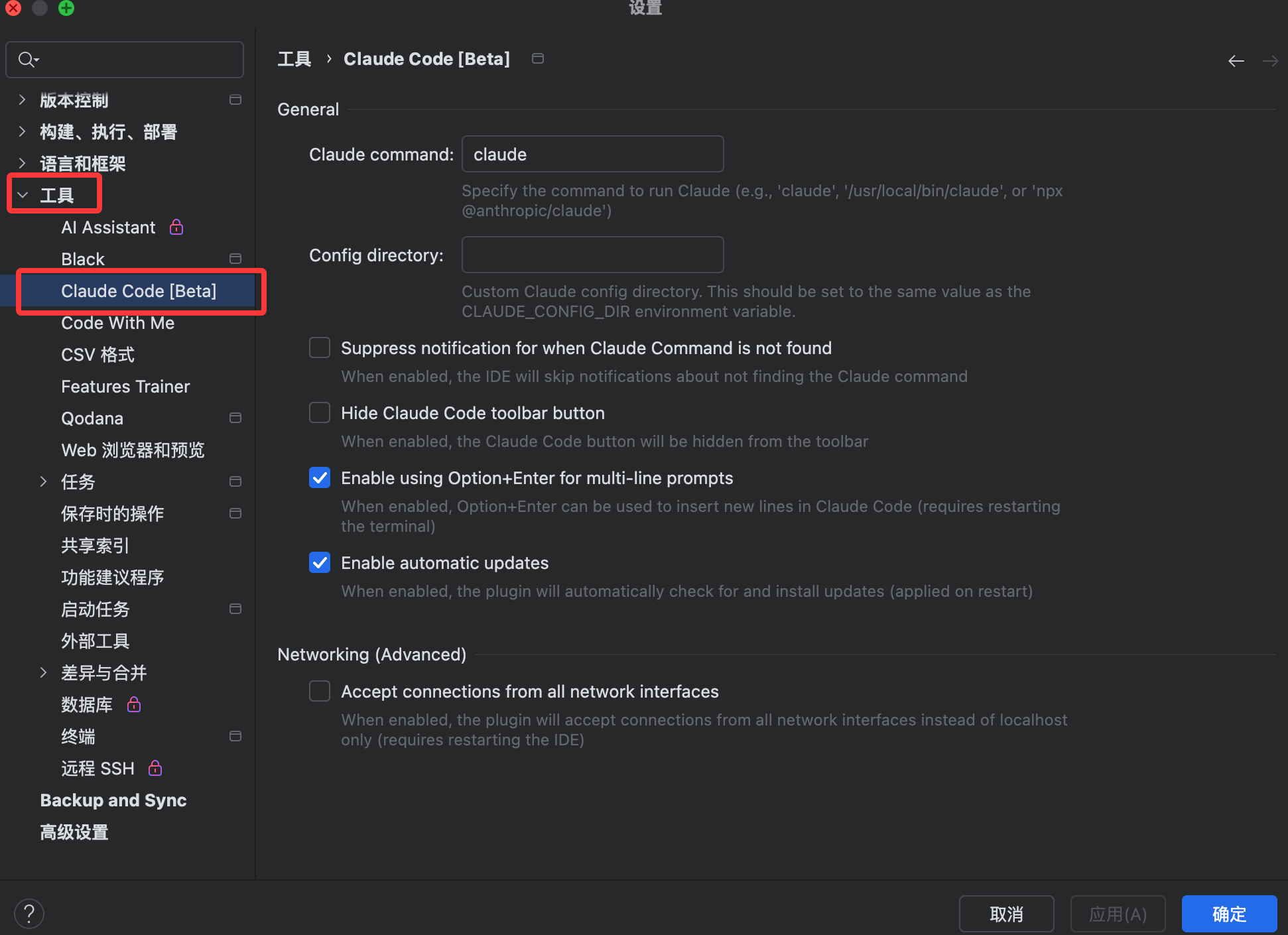Click the lock icon next to AI Assistant
1288x935 pixels.
(176, 227)
